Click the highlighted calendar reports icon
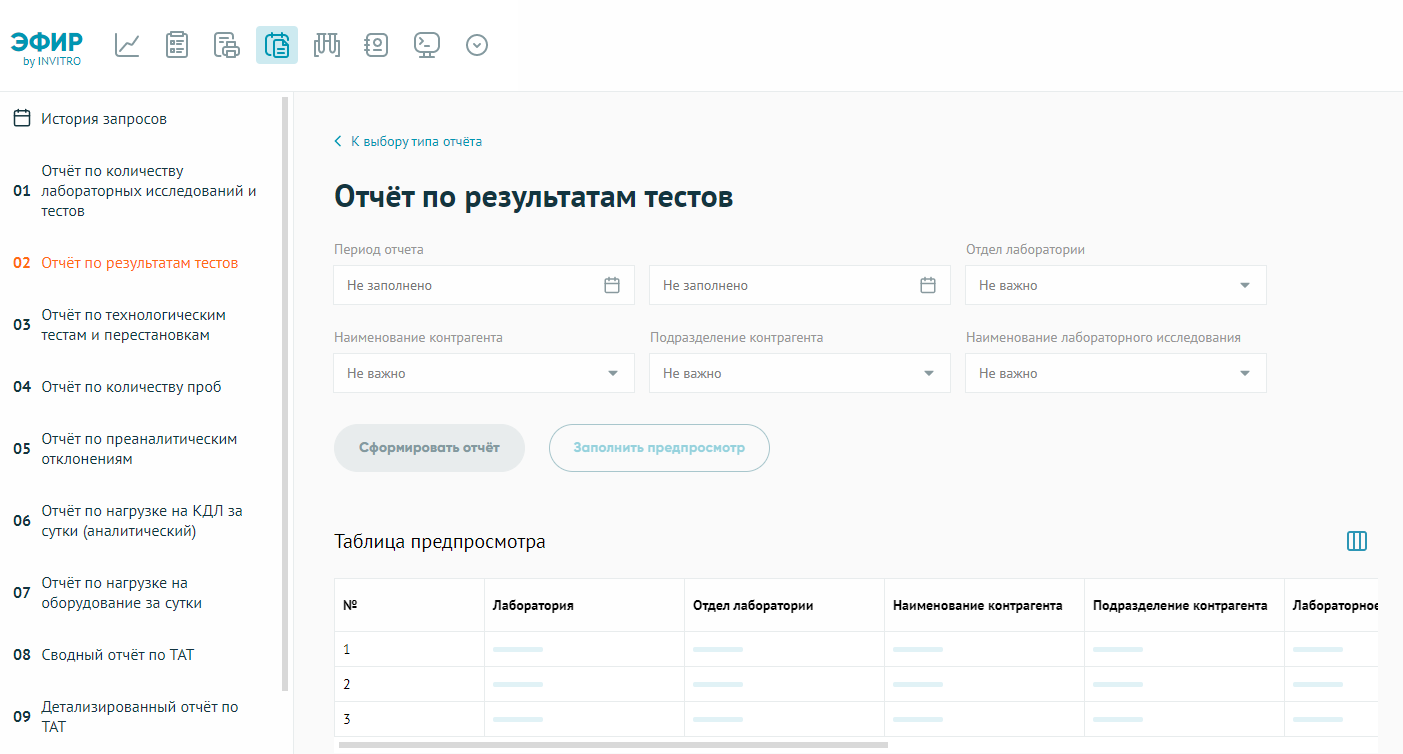Image resolution: width=1403 pixels, height=754 pixels. (277, 45)
